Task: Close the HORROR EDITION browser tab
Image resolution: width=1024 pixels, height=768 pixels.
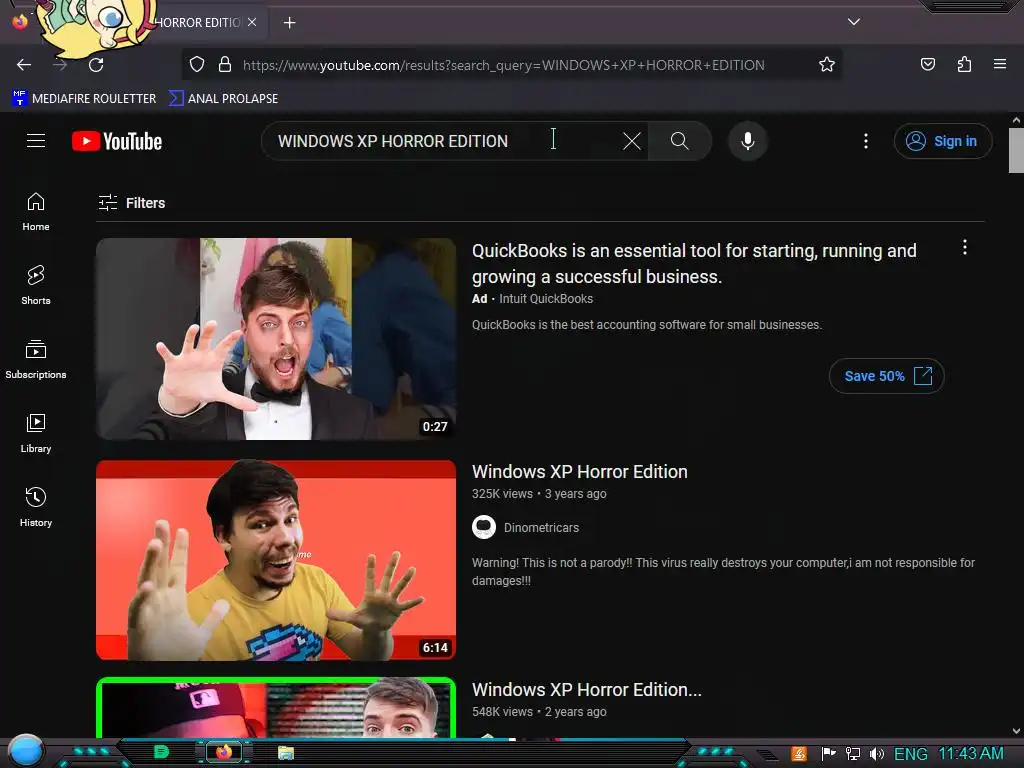Action: (x=252, y=22)
